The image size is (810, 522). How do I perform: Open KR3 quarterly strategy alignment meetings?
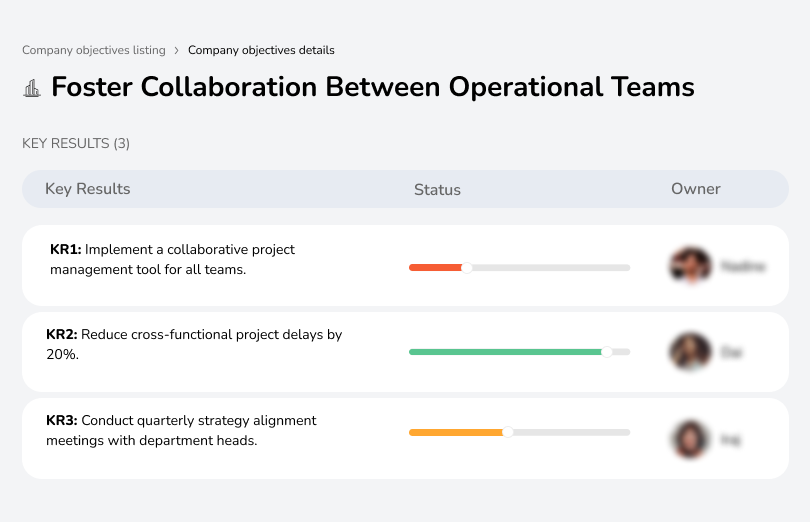point(181,430)
